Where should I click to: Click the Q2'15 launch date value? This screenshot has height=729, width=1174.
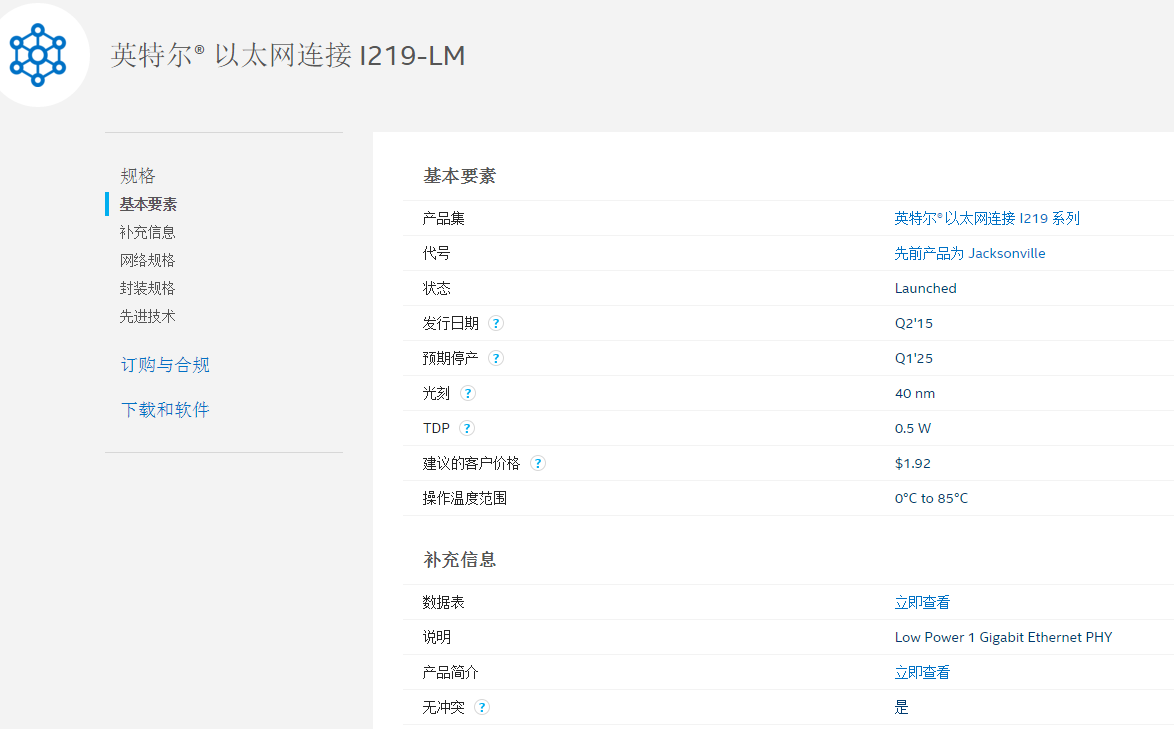click(913, 323)
